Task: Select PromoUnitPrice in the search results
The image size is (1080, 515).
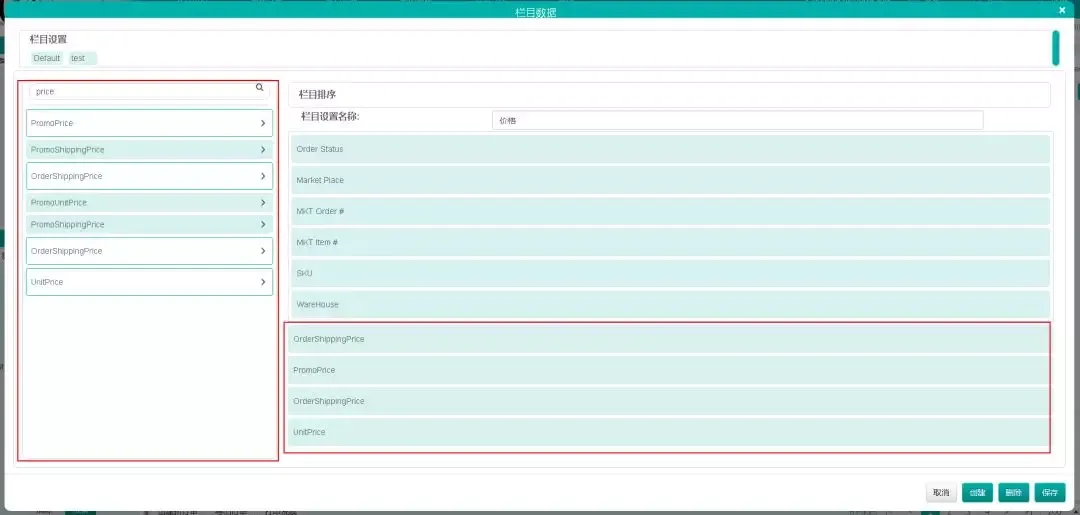Action: coord(149,202)
